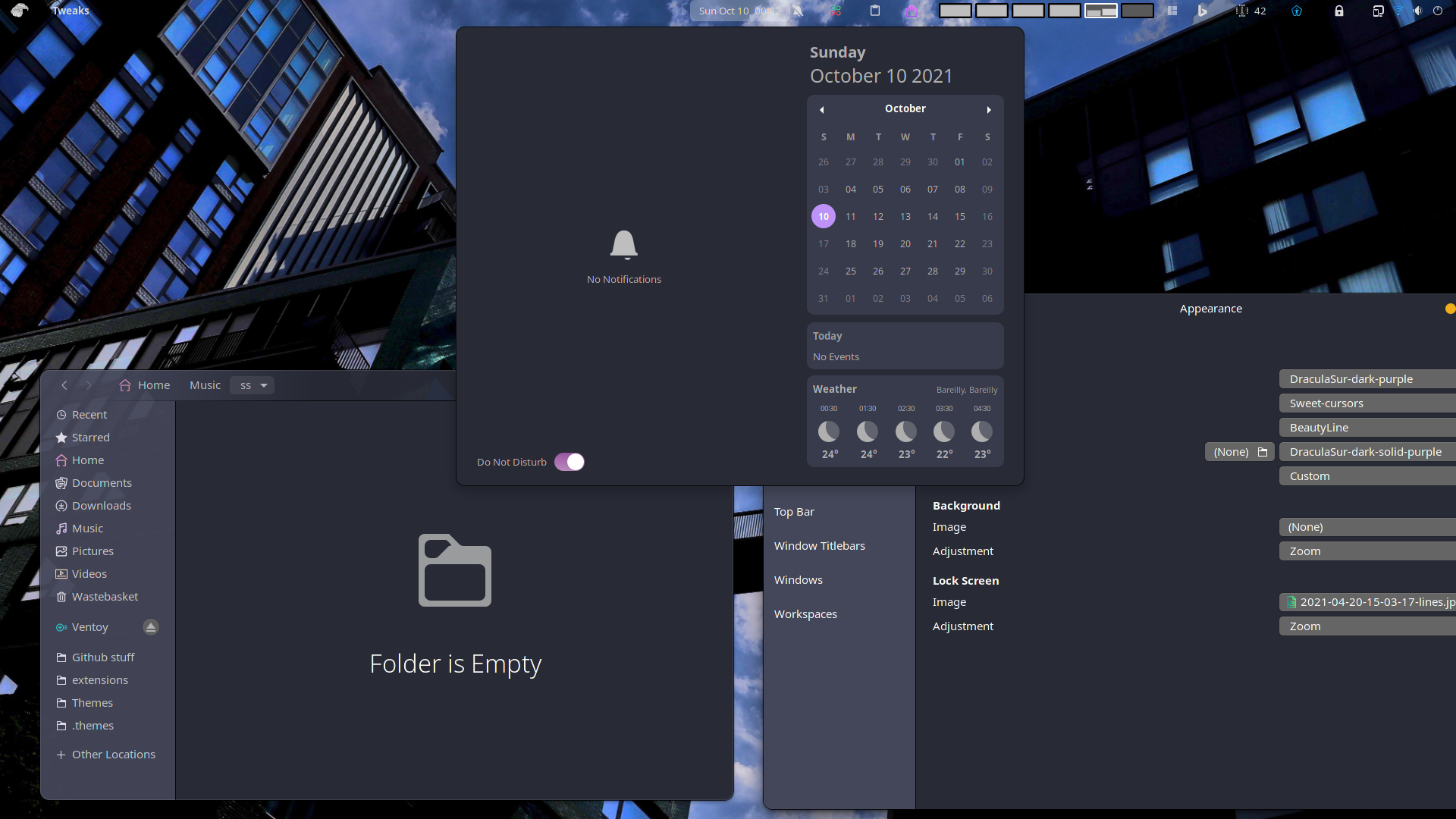Screen dimensions: 1456x819
Task: Open the power icon in system tray
Action: (1438, 11)
